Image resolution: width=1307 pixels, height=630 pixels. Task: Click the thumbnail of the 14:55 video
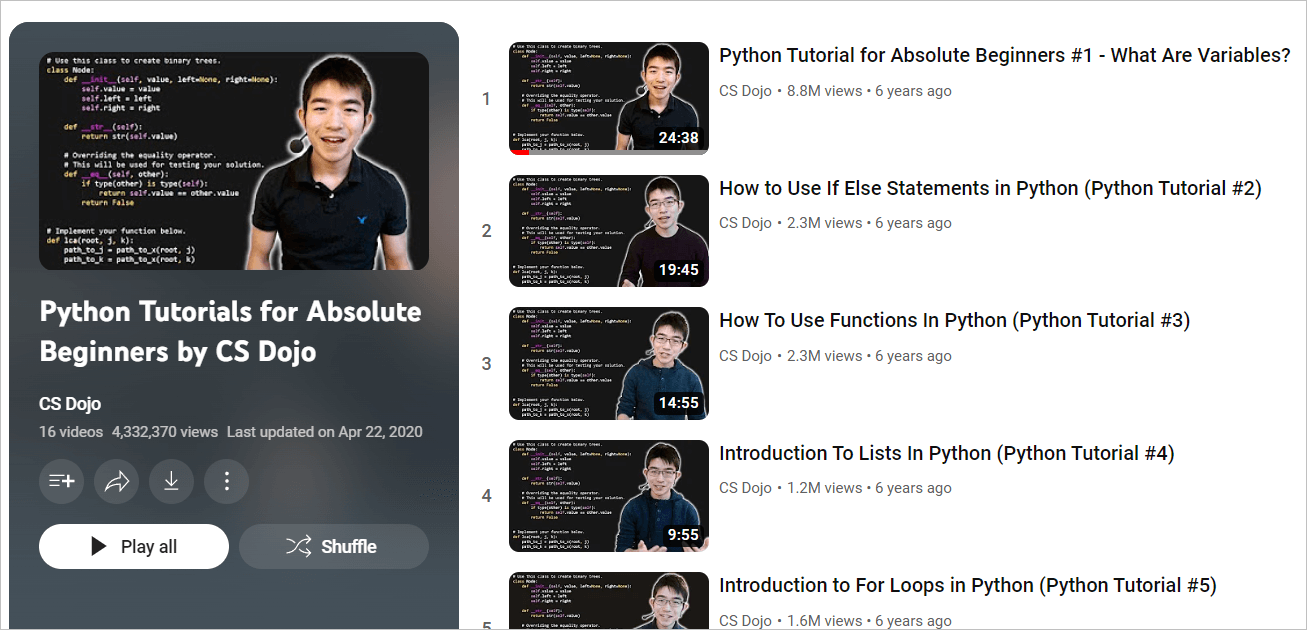tap(609, 363)
